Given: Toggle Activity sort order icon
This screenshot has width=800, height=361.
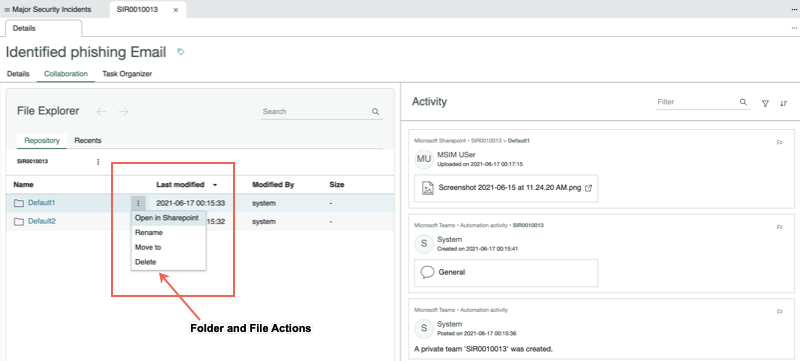Looking at the screenshot, I should (784, 104).
